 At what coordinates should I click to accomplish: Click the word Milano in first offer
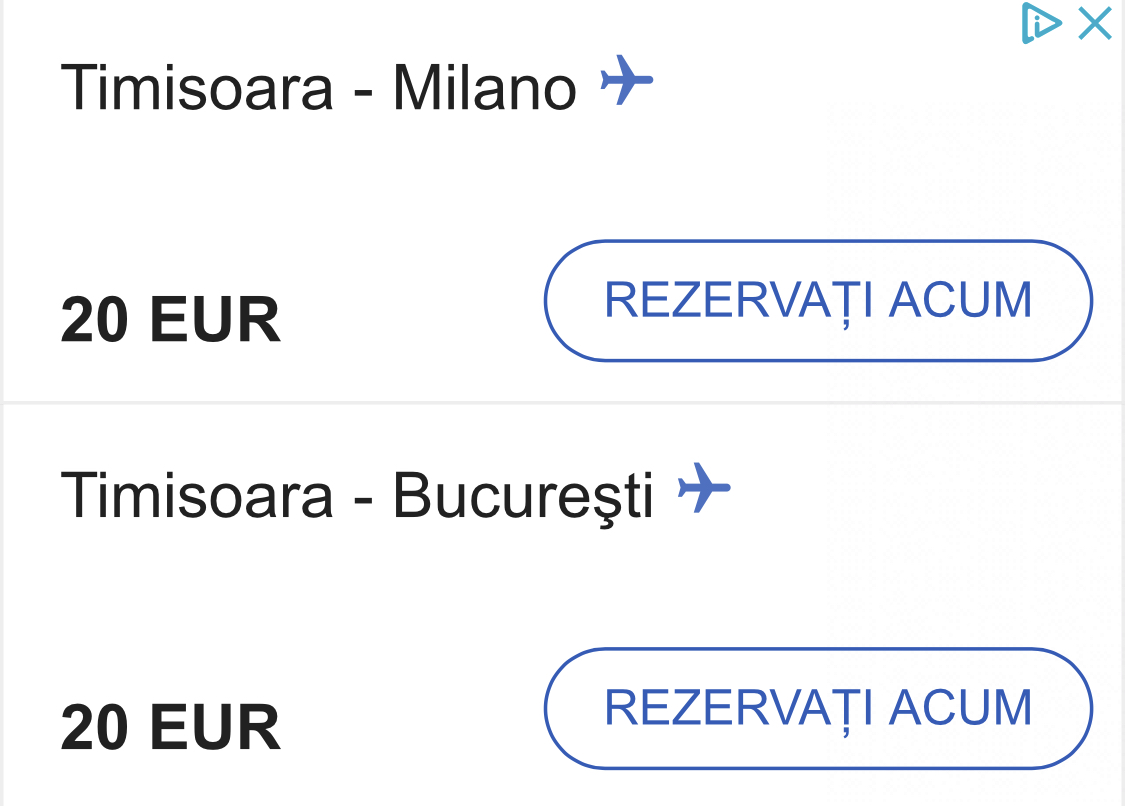coord(485,88)
